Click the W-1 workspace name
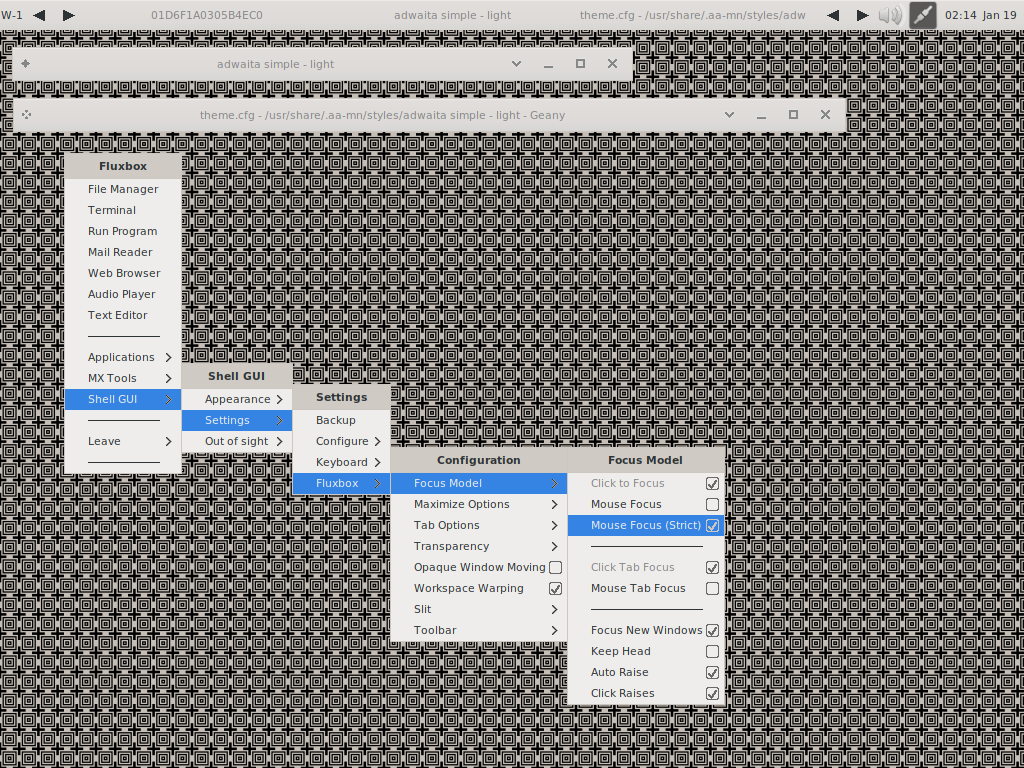Image resolution: width=1024 pixels, height=768 pixels. pos(12,15)
